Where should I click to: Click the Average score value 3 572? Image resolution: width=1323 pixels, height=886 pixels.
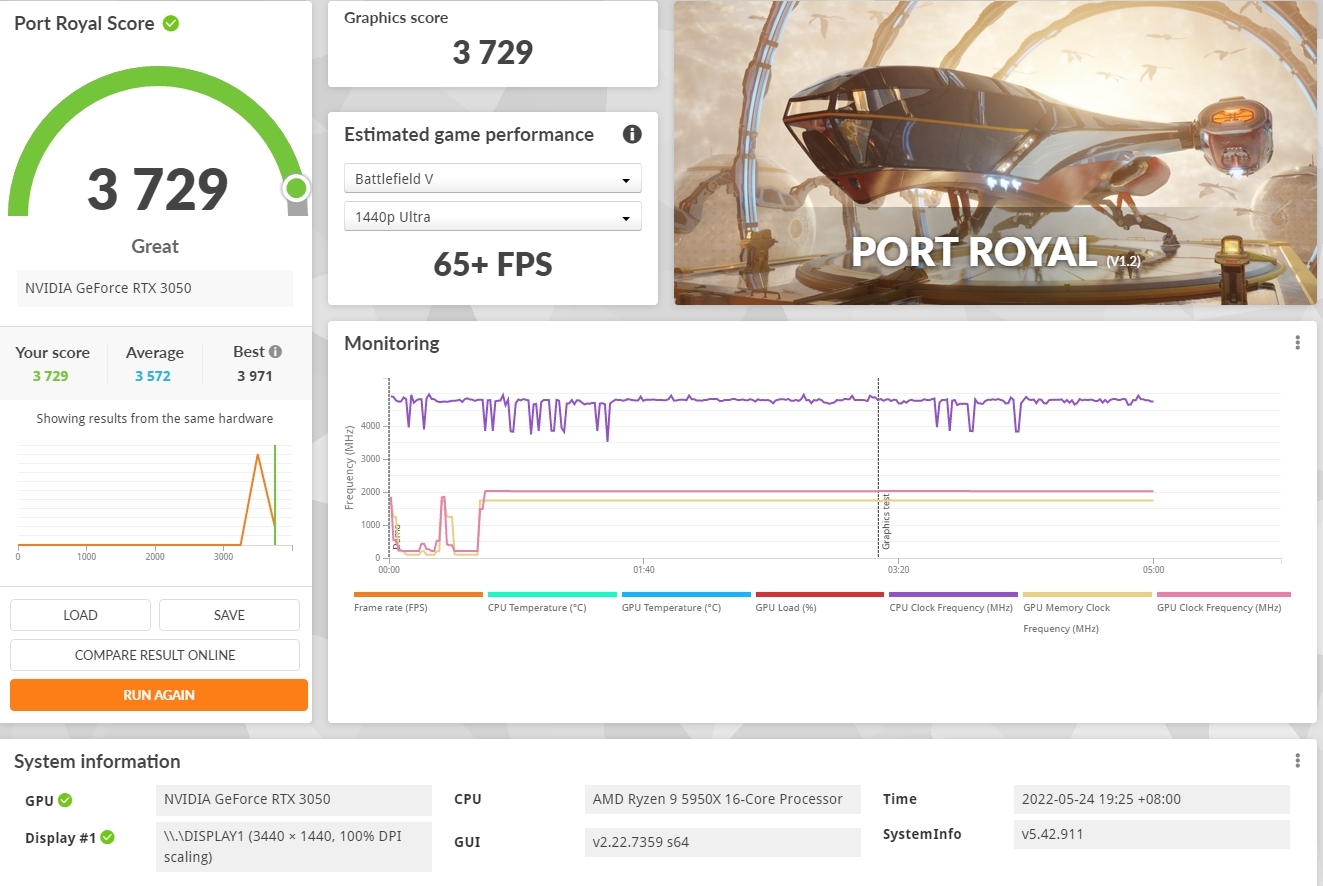[x=153, y=376]
